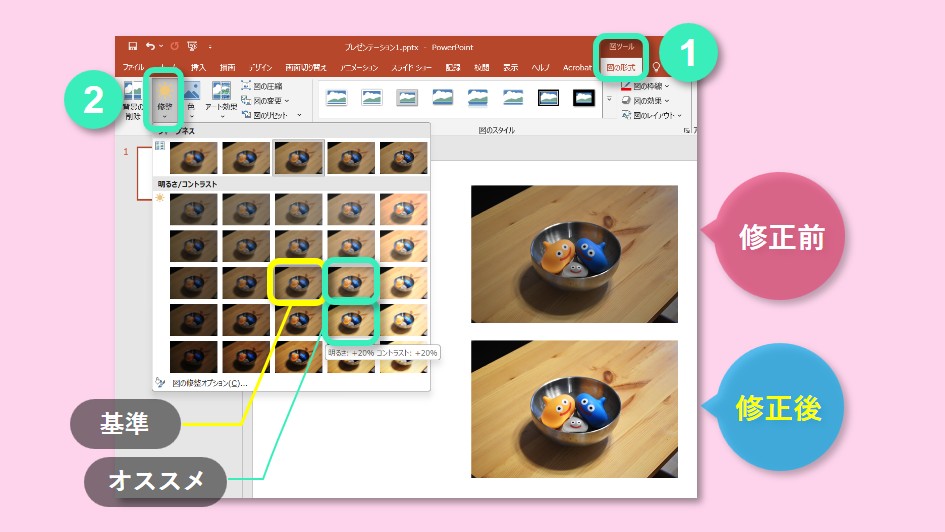Apply the fourth picture style thumbnail
Image resolution: width=945 pixels, height=532 pixels.
tap(443, 98)
